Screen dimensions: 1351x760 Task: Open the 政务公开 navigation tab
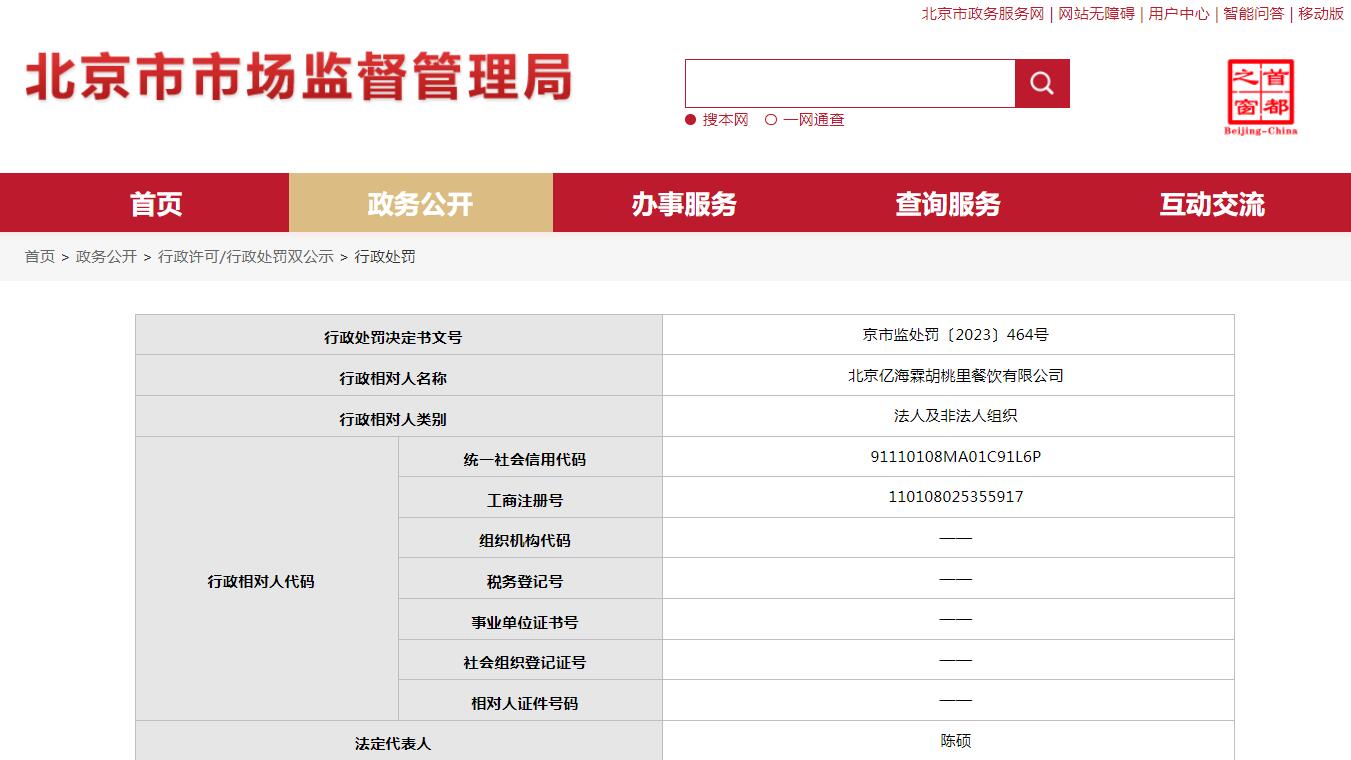point(420,203)
